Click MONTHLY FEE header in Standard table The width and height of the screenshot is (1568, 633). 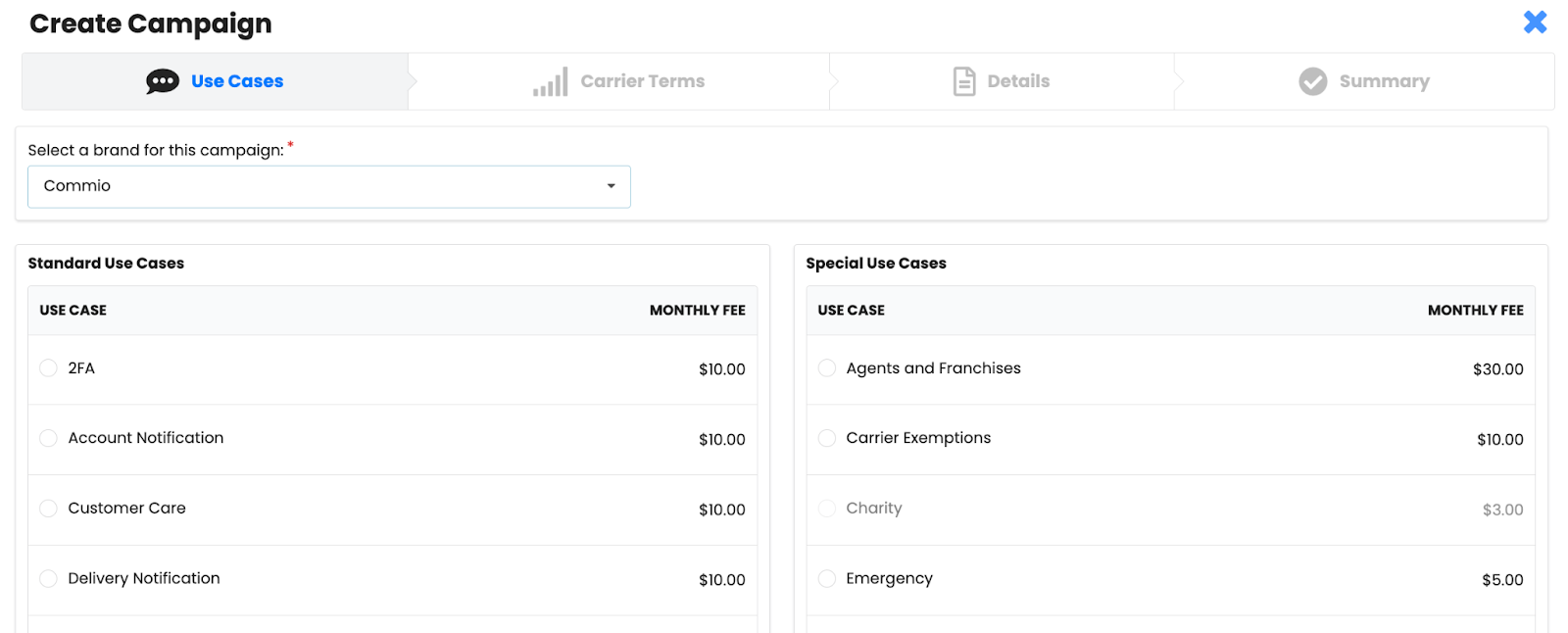point(698,311)
